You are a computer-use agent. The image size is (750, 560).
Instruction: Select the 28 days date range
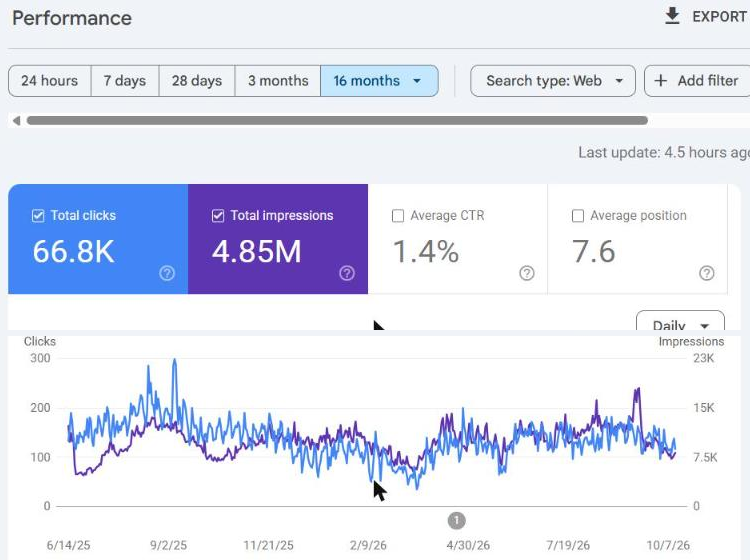[x=197, y=81]
